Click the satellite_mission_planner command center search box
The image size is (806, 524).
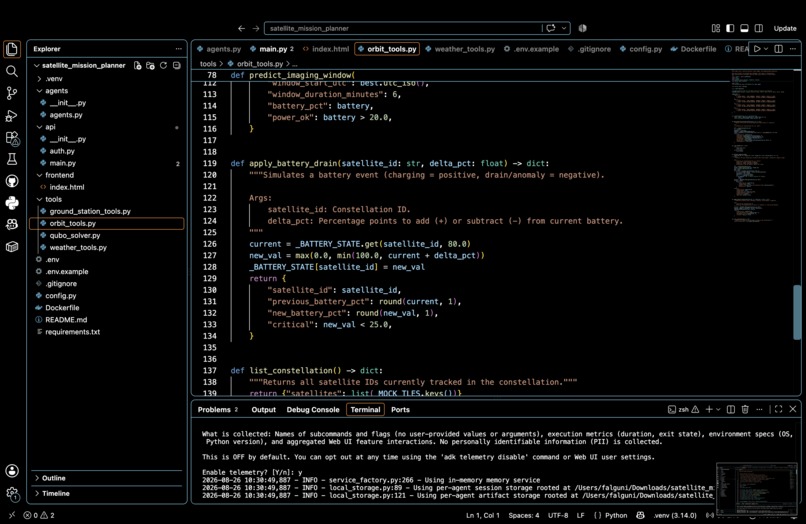click(x=403, y=28)
